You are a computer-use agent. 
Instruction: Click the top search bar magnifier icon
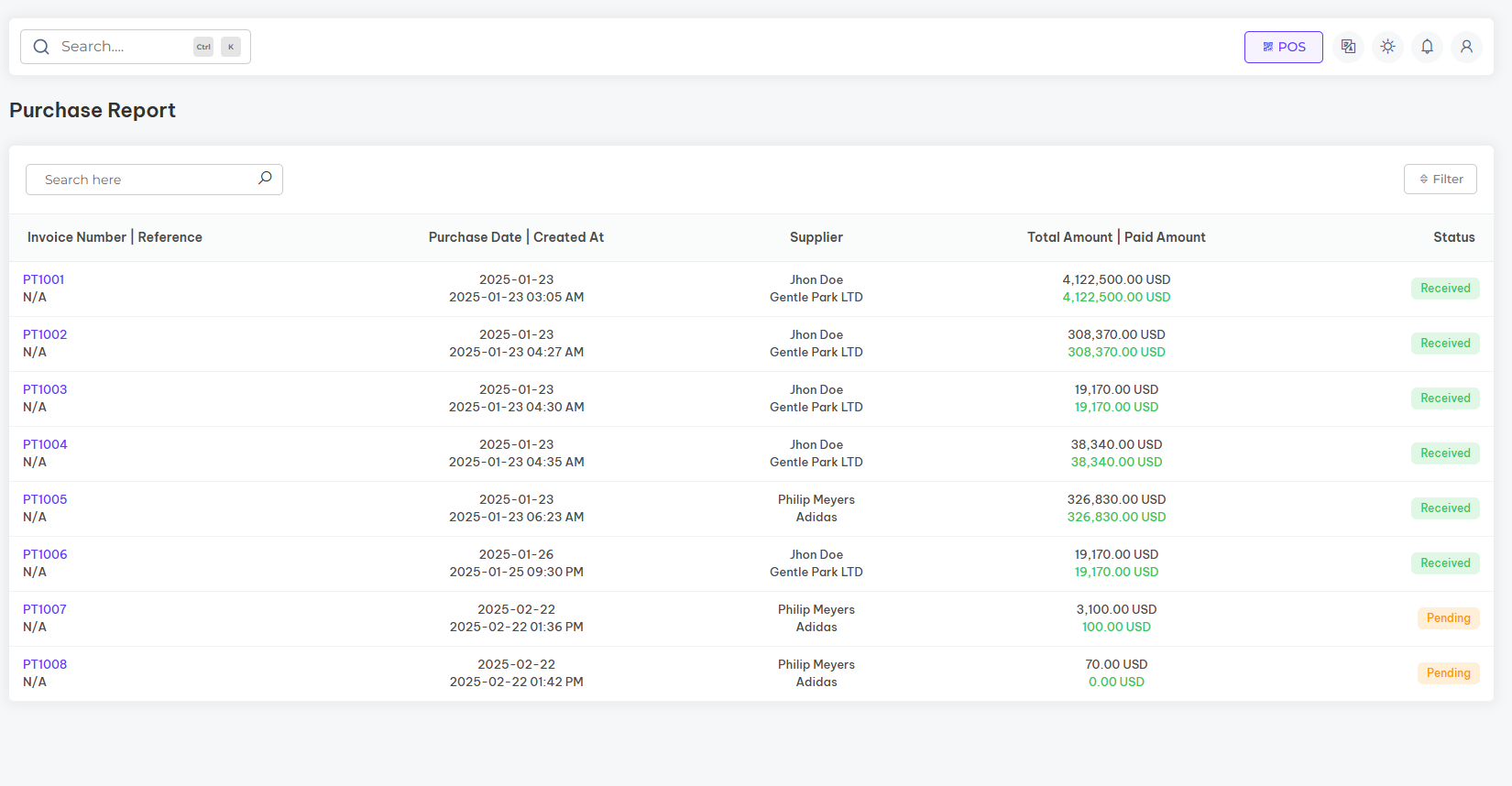[x=41, y=47]
